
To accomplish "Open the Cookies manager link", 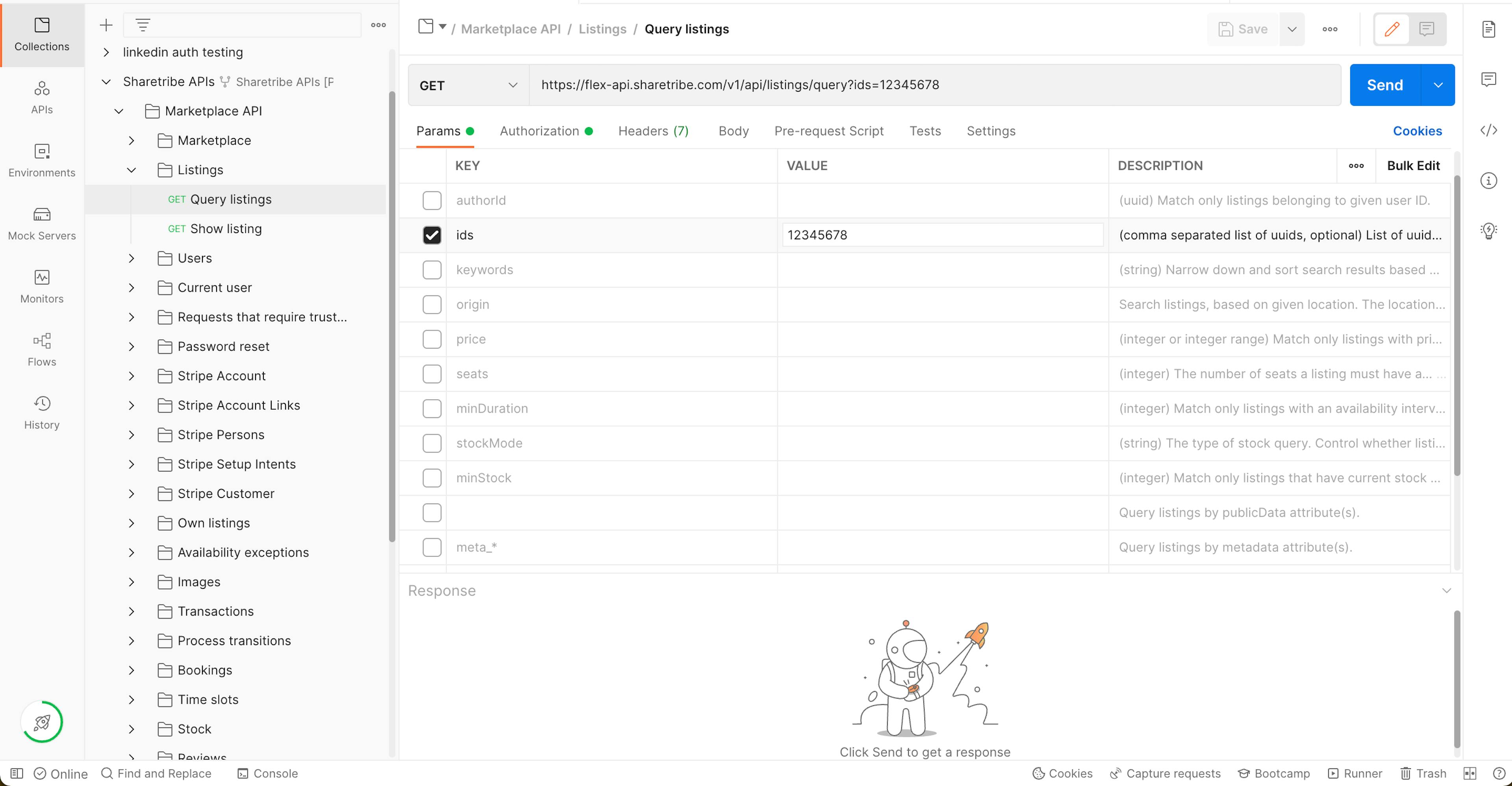I will pos(1417,130).
